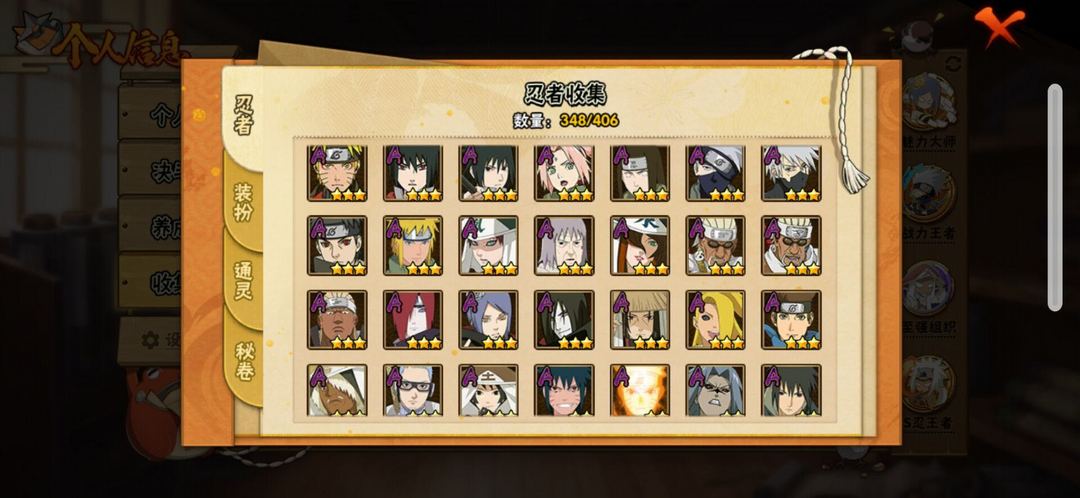This screenshot has height=498, width=1080.
Task: Open the 魅力大师 badge icon in the right sidebar
Action: point(928,102)
